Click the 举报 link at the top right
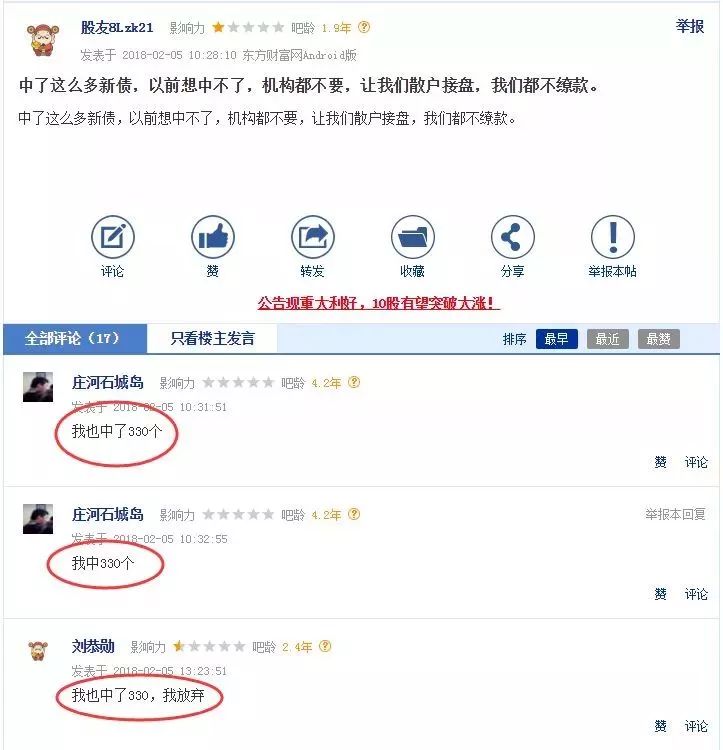The width and height of the screenshot is (723, 750). click(x=690, y=26)
